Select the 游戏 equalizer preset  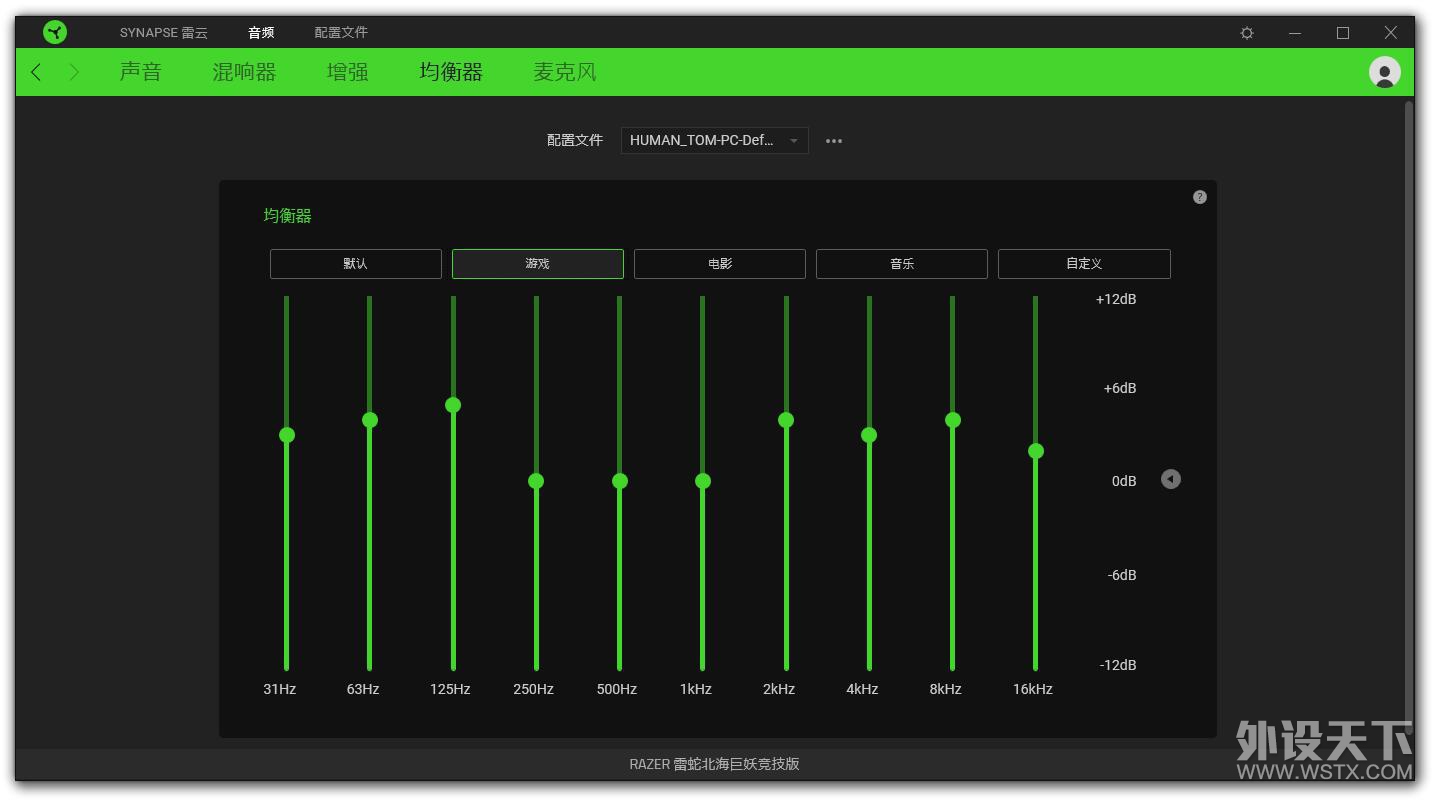538,264
